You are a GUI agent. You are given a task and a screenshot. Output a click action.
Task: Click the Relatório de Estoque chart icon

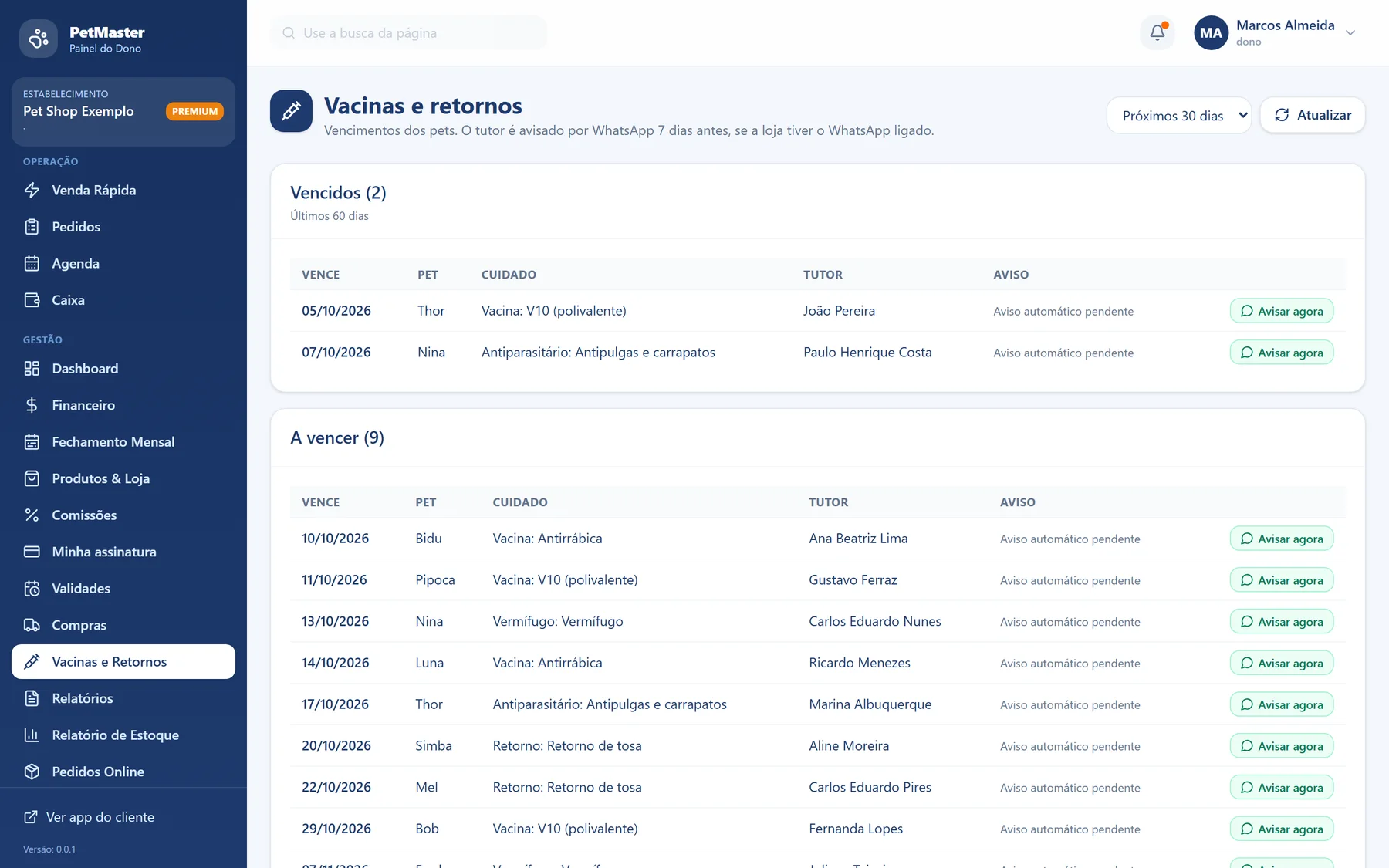click(x=32, y=735)
